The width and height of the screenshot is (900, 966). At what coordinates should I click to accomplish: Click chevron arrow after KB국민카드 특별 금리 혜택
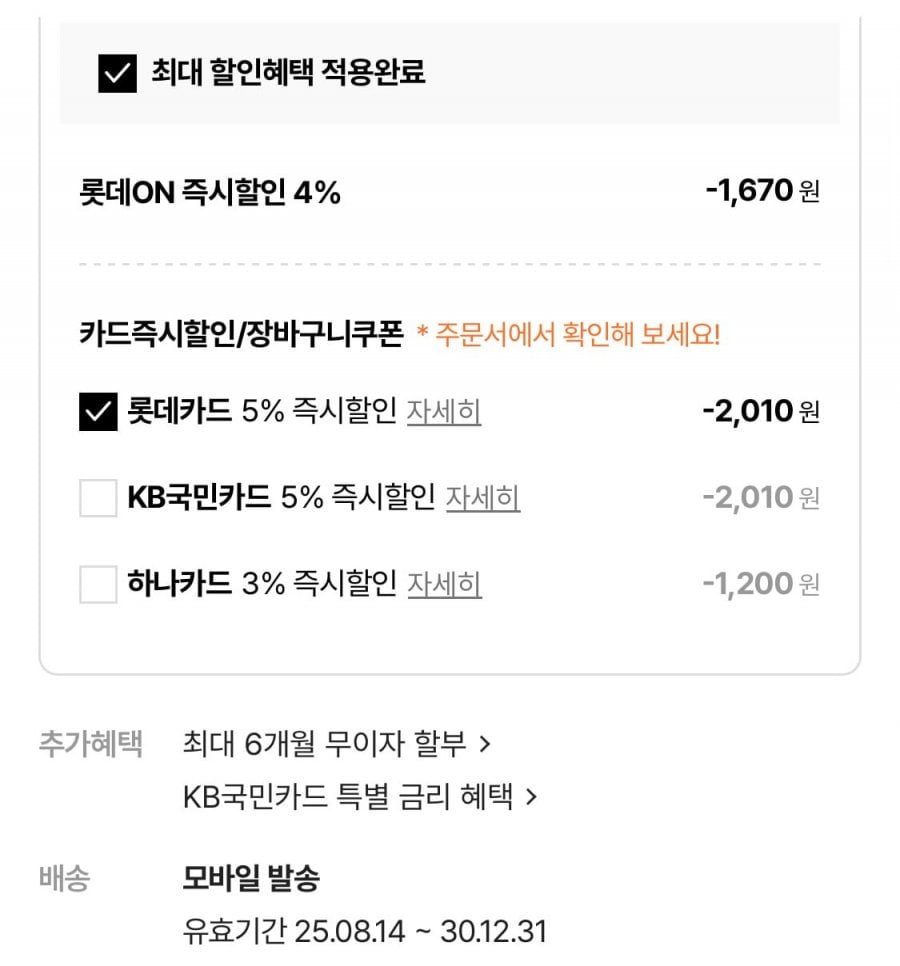point(531,797)
